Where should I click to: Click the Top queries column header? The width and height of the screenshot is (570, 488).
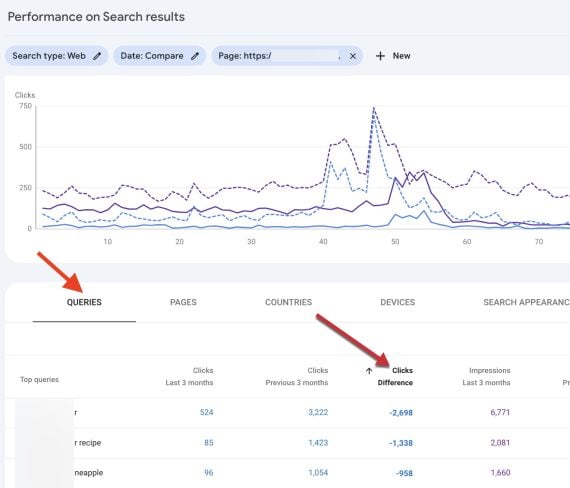coord(39,380)
